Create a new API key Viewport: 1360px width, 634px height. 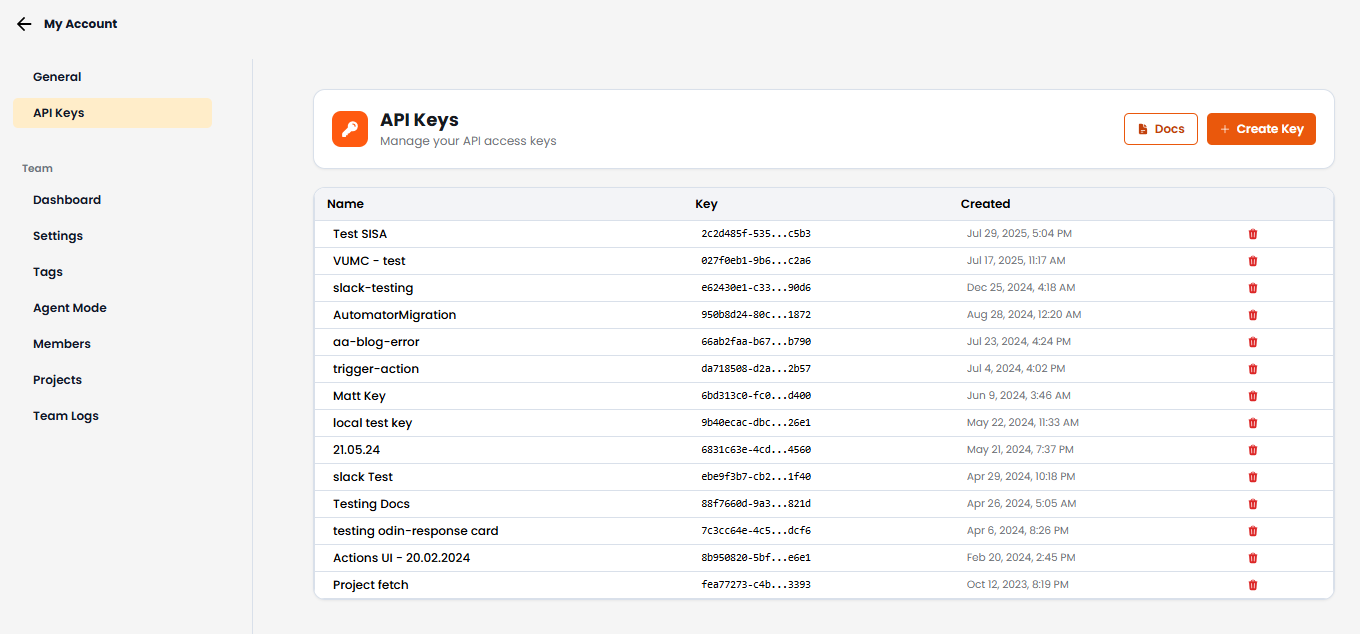pyautogui.click(x=1261, y=128)
